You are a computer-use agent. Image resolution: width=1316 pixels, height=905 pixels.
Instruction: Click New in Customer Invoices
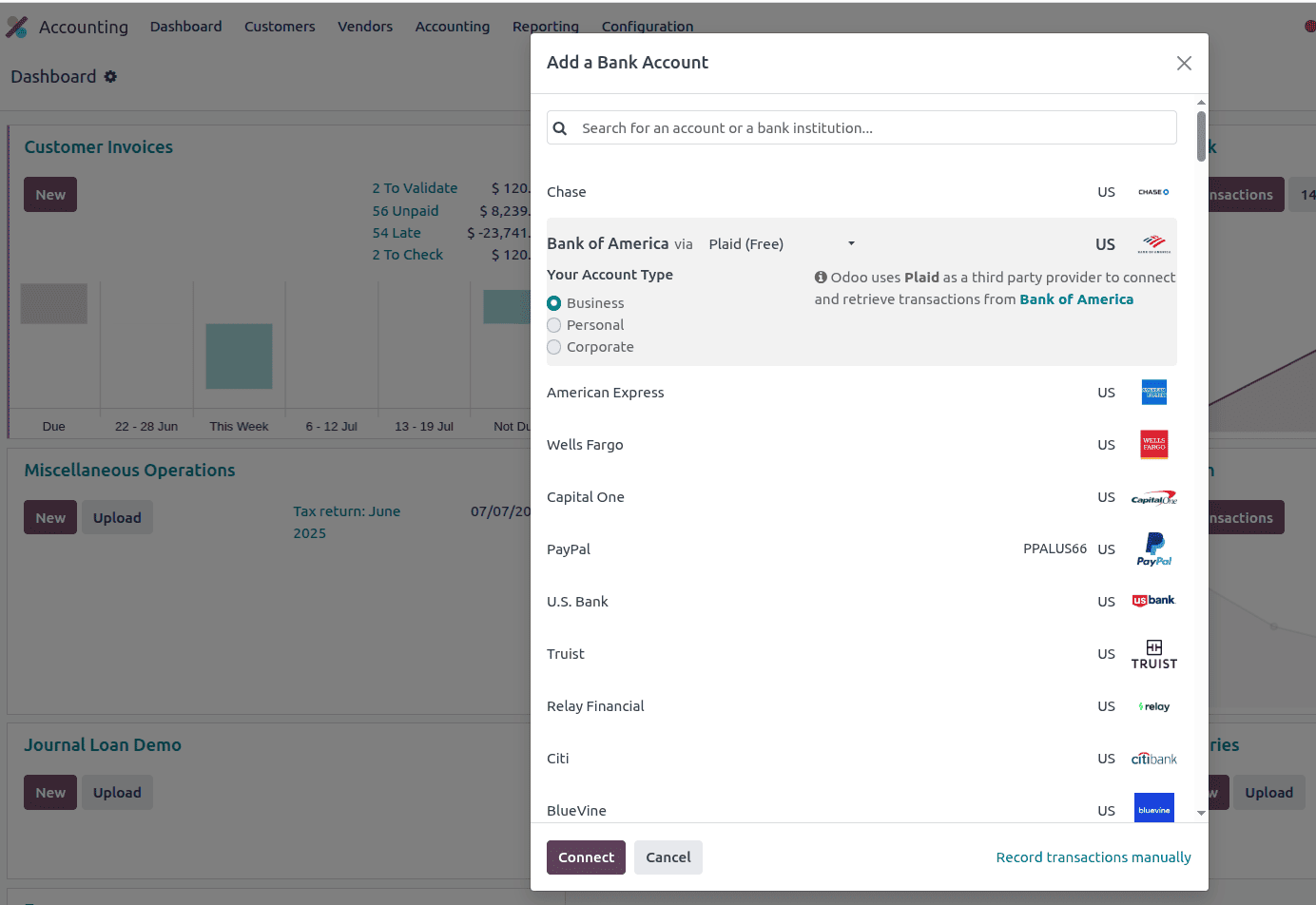(x=50, y=195)
